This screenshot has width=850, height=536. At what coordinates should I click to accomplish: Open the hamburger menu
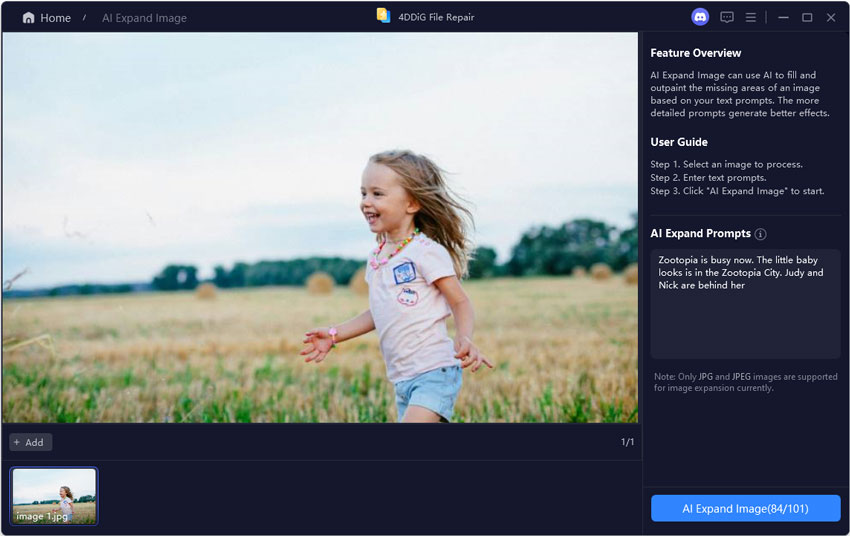(x=750, y=17)
